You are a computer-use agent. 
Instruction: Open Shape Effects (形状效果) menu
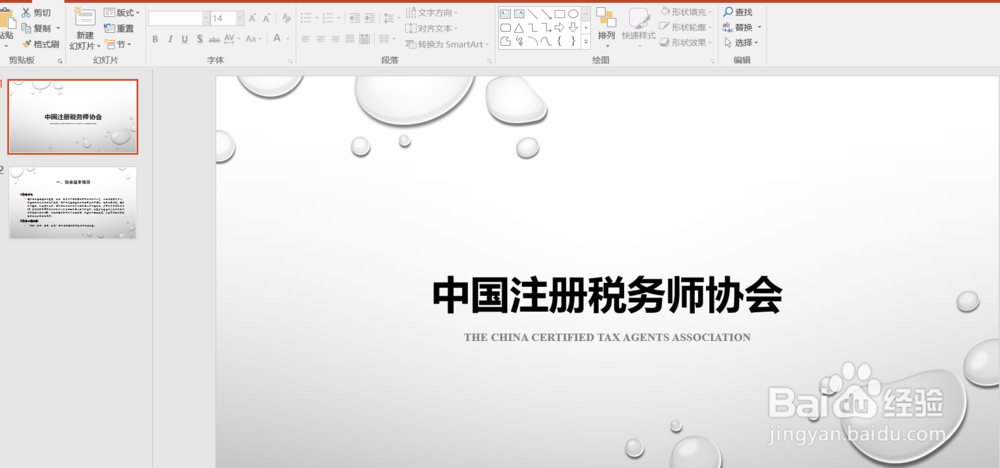coord(686,43)
